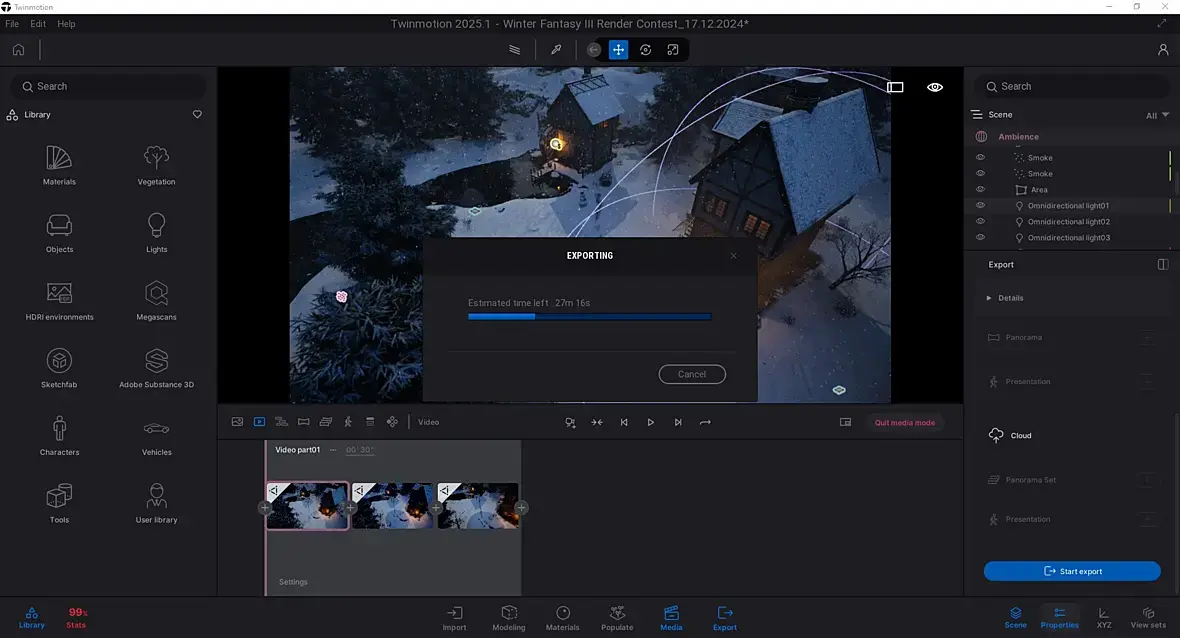
Task: Open the Megascans library category
Action: click(156, 300)
